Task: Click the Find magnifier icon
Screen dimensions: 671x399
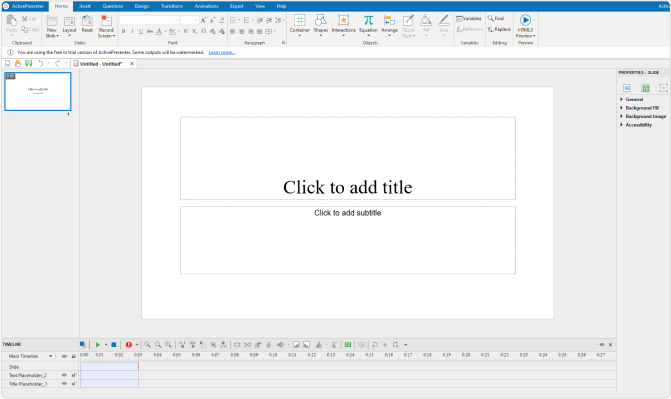Action: [491, 18]
